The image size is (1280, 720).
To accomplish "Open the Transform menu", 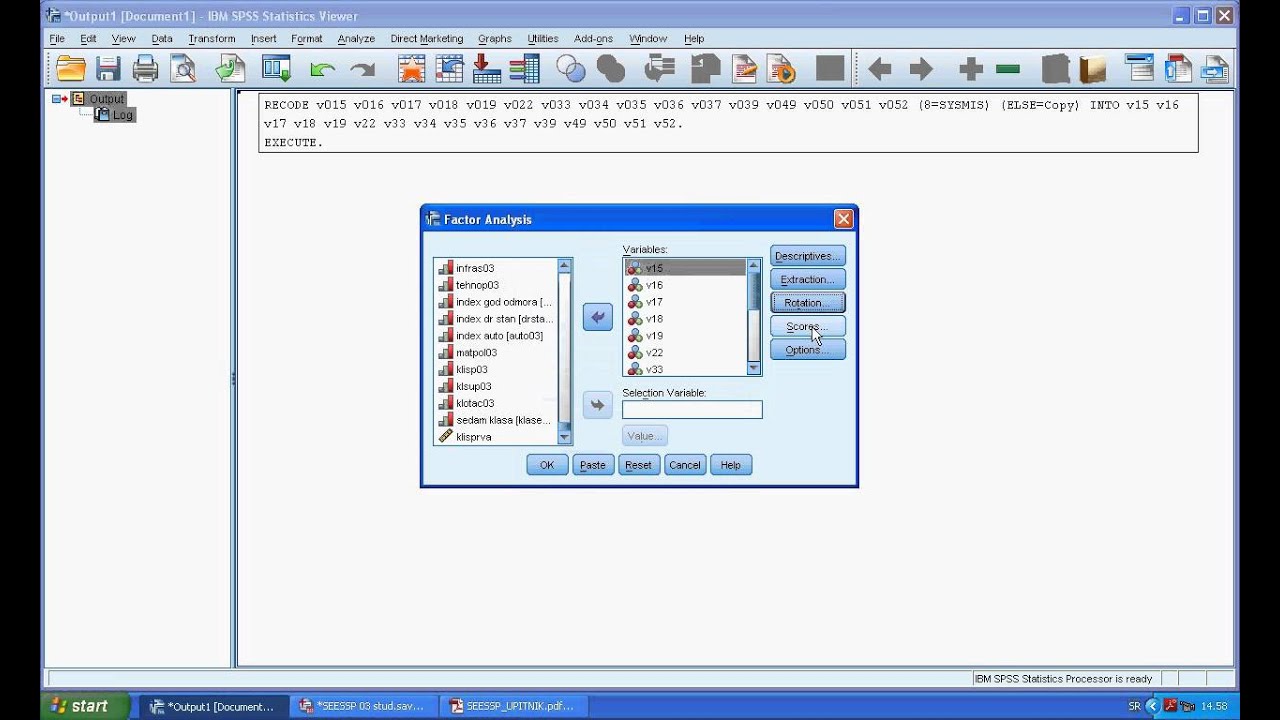I will click(x=211, y=38).
